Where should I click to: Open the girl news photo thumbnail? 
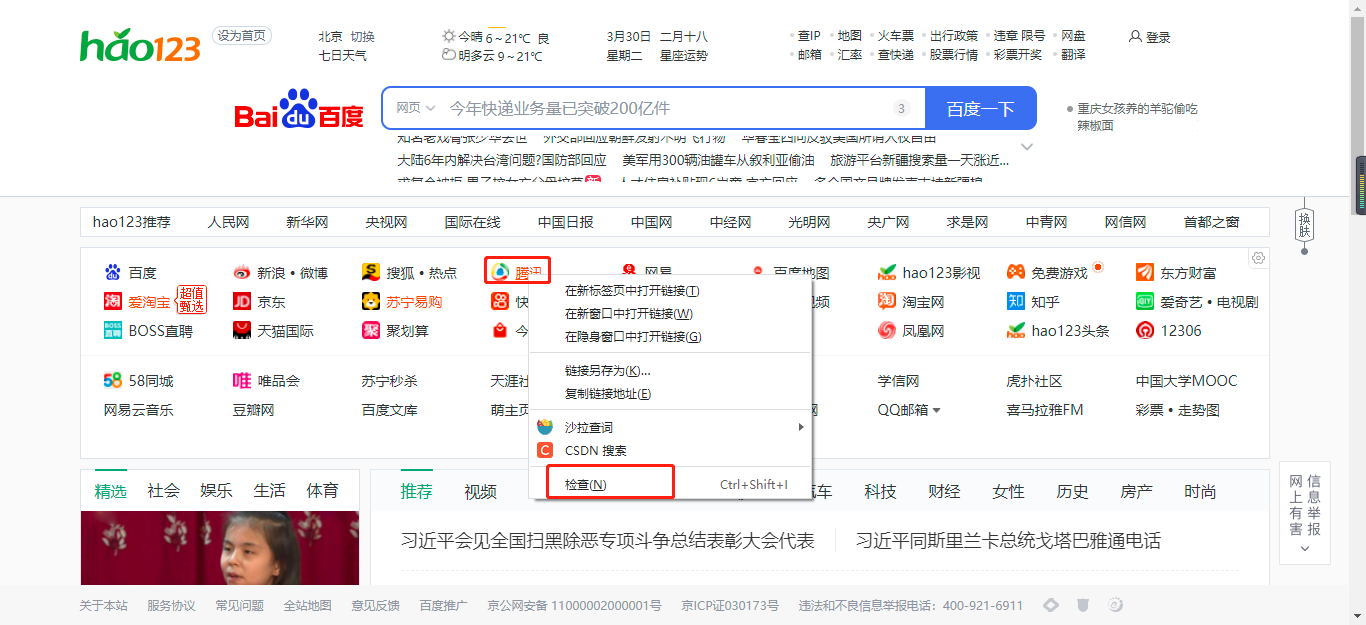coord(220,548)
